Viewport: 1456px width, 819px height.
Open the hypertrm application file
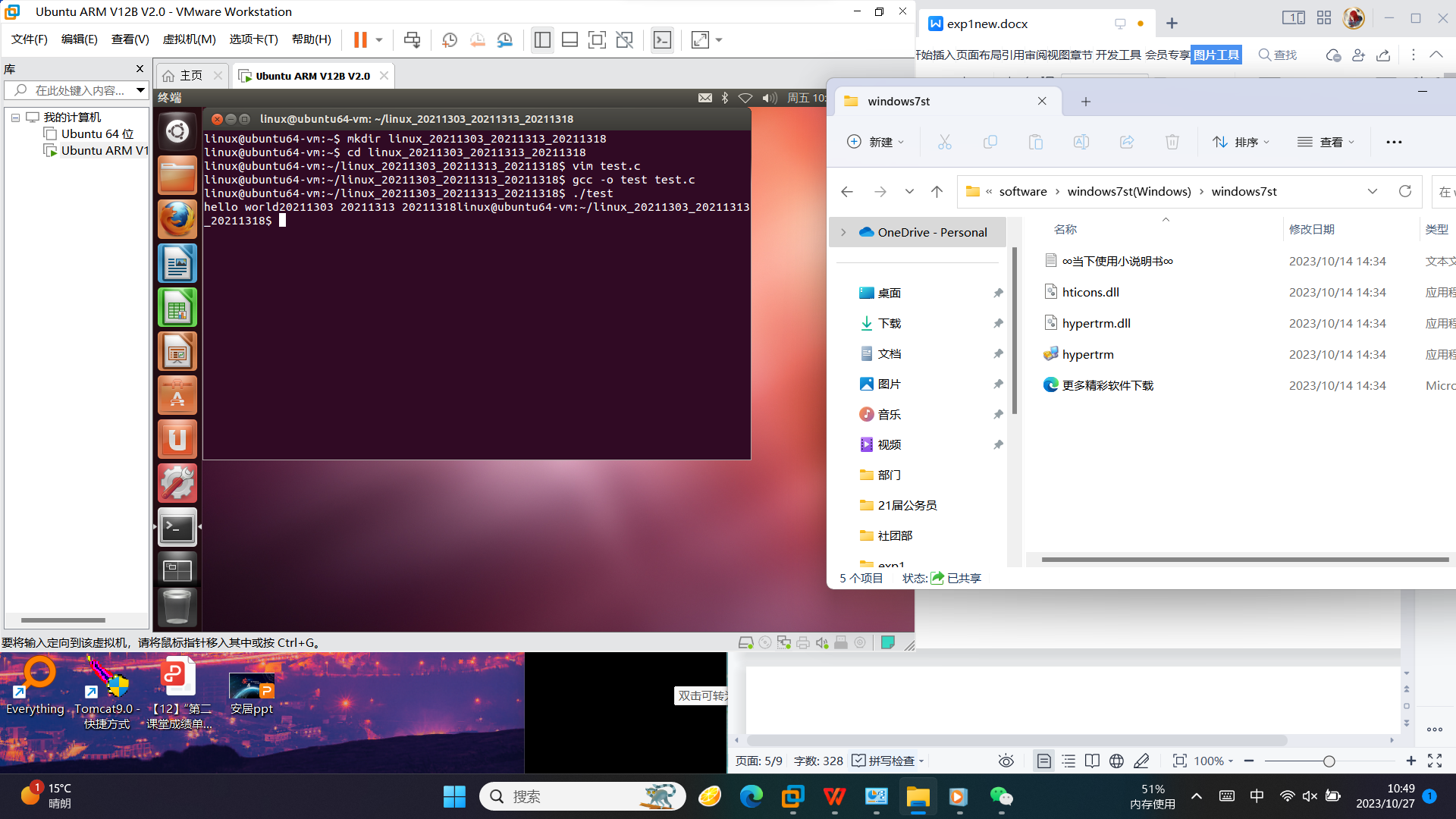[x=1087, y=354]
